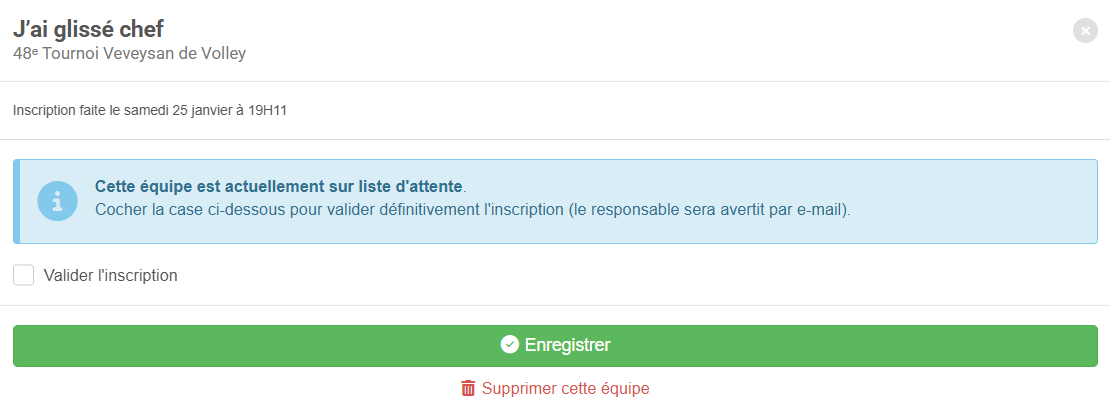Click the "Cocher la case ci-dessous" instruction sentence

coord(472,210)
